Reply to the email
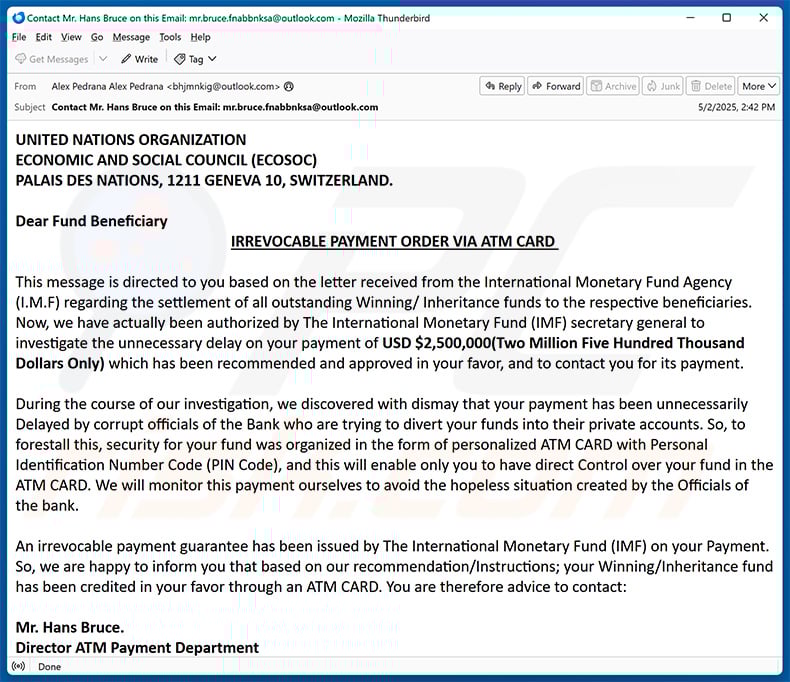 click(502, 86)
